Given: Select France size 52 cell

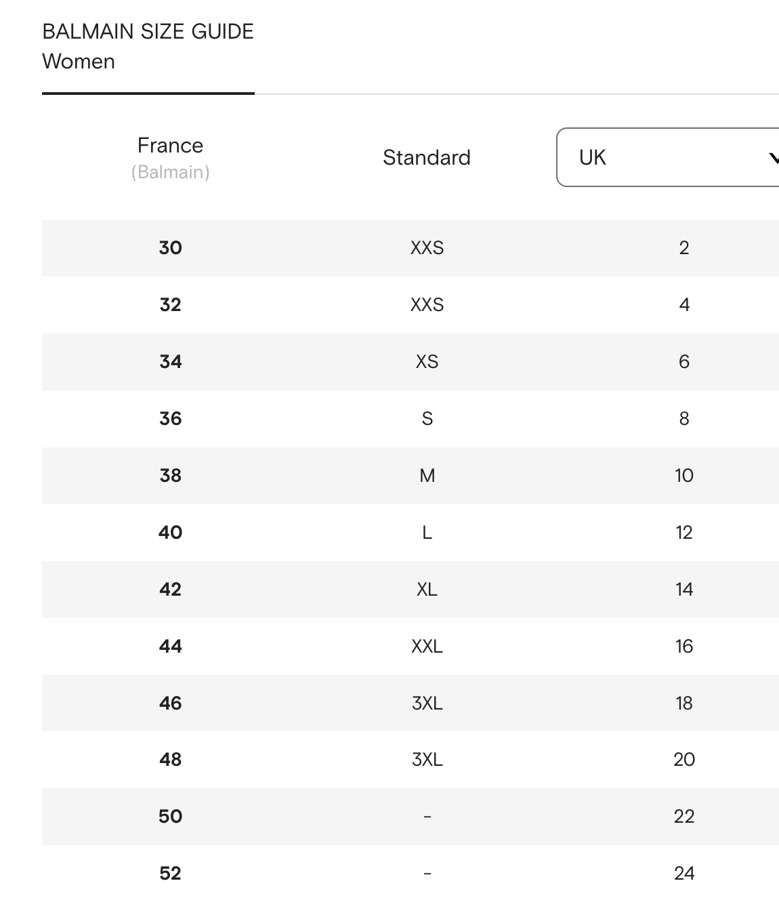Looking at the screenshot, I should 170,873.
